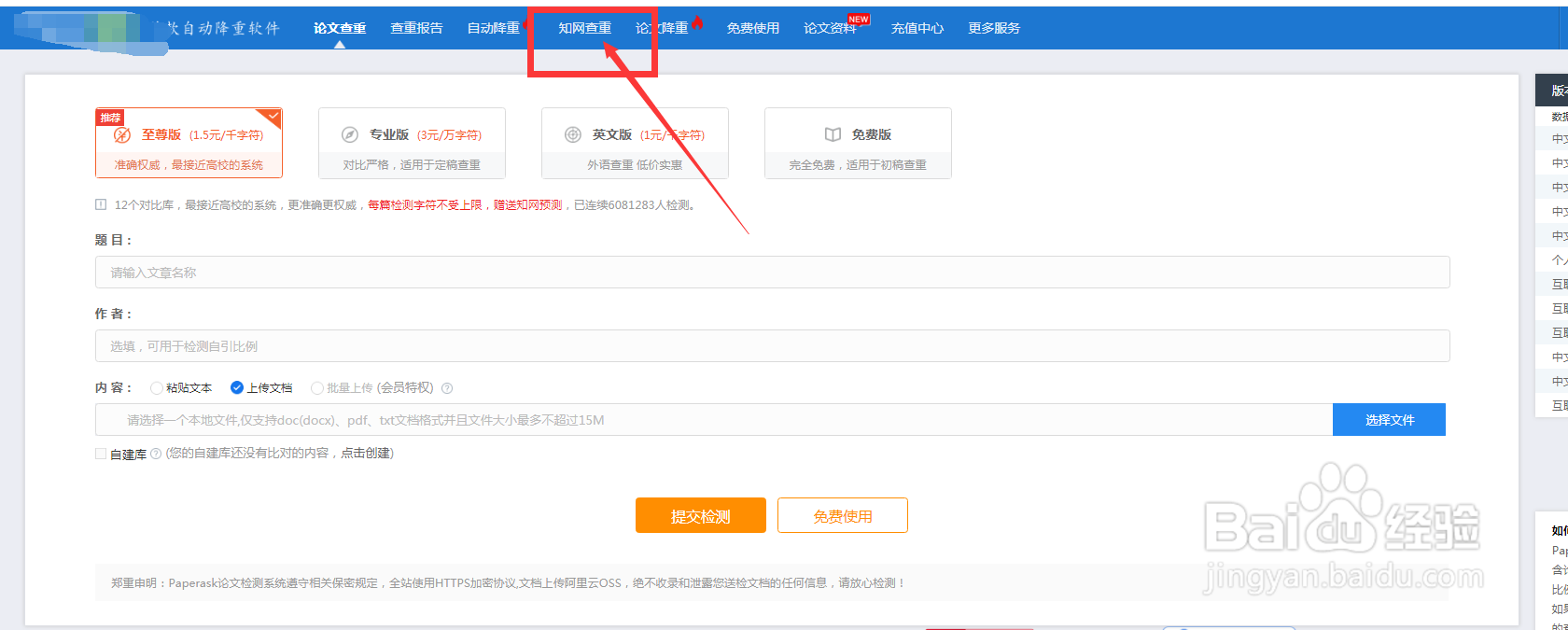
Task: Submit with the 提交检测 button
Action: pyautogui.click(x=701, y=515)
